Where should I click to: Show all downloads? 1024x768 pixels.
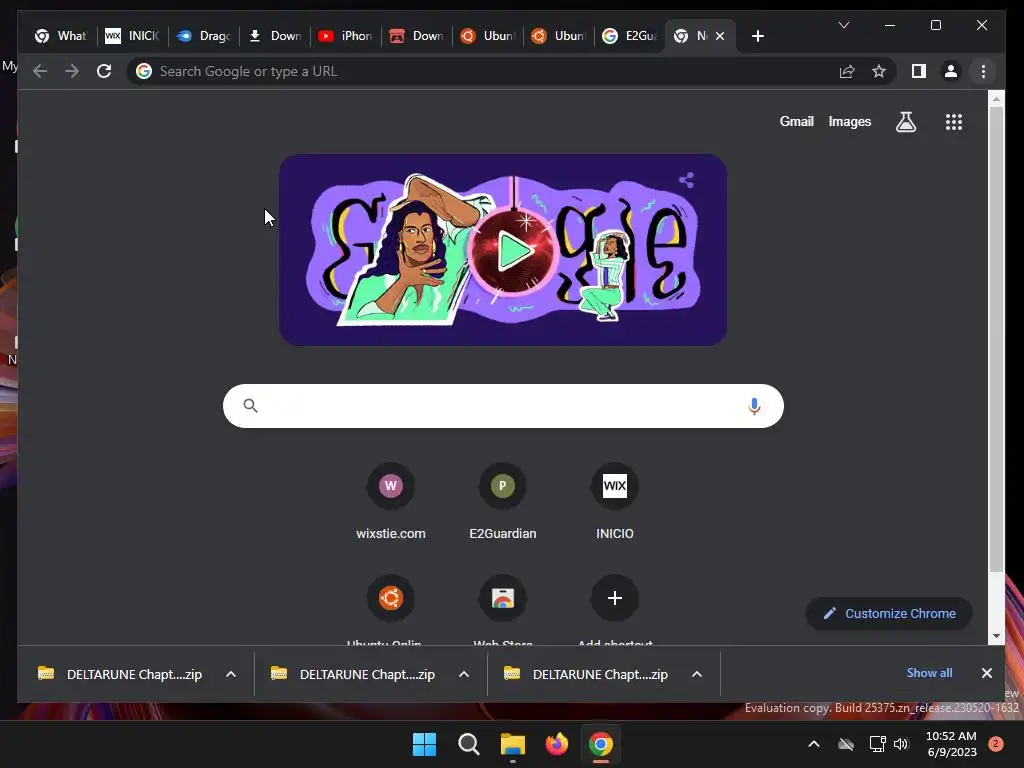[x=929, y=673]
